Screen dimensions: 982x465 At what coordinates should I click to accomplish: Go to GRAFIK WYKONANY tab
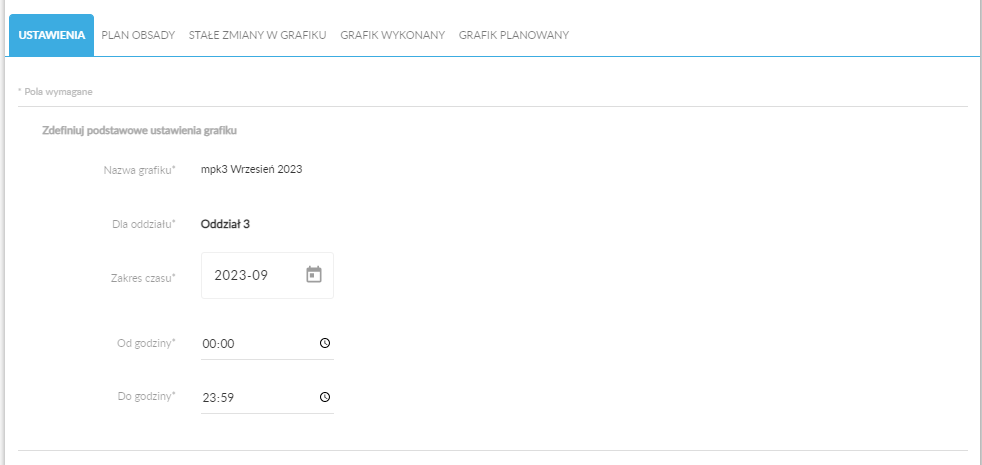tap(393, 35)
